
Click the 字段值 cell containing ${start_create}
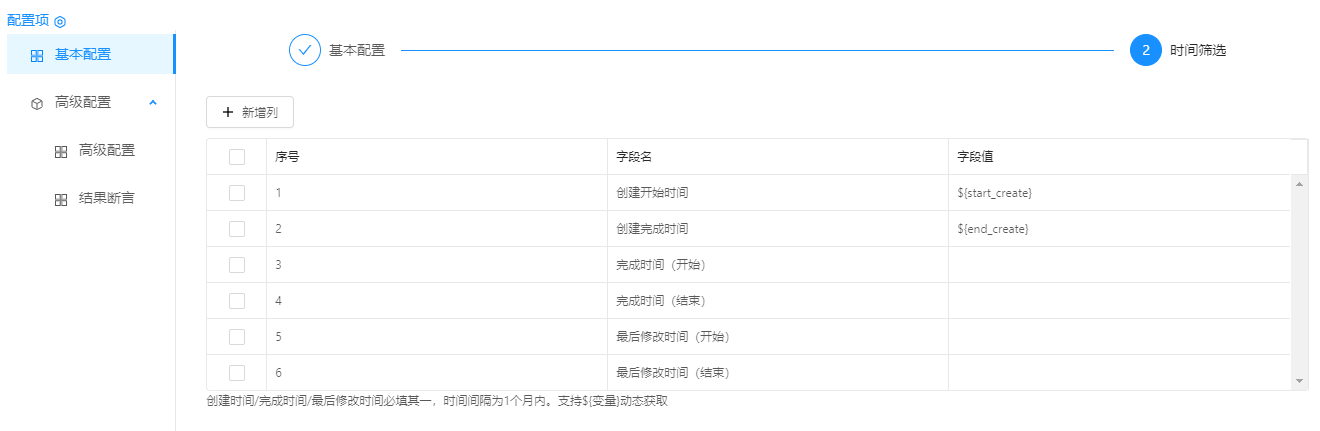point(1118,193)
